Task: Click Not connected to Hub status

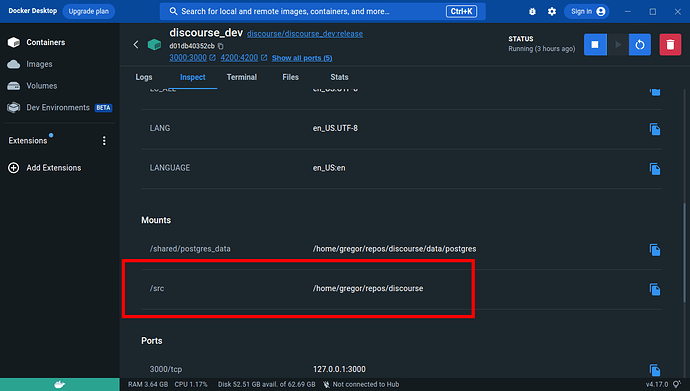Action: tap(361, 384)
